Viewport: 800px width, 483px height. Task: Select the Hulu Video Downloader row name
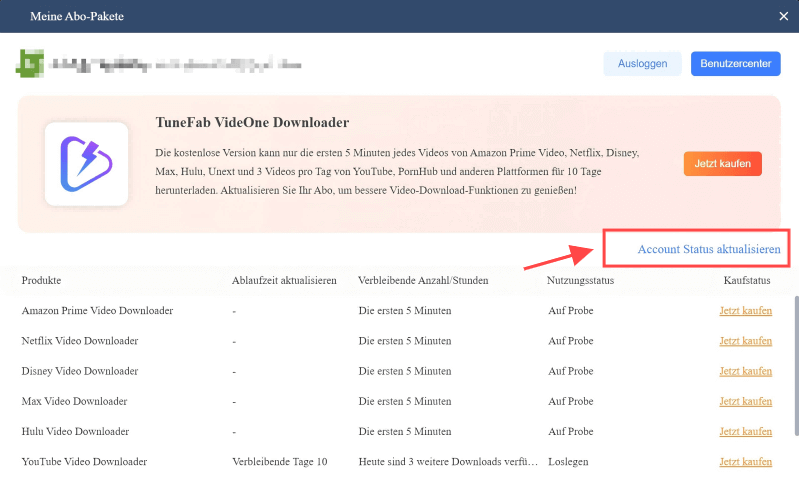(x=75, y=431)
